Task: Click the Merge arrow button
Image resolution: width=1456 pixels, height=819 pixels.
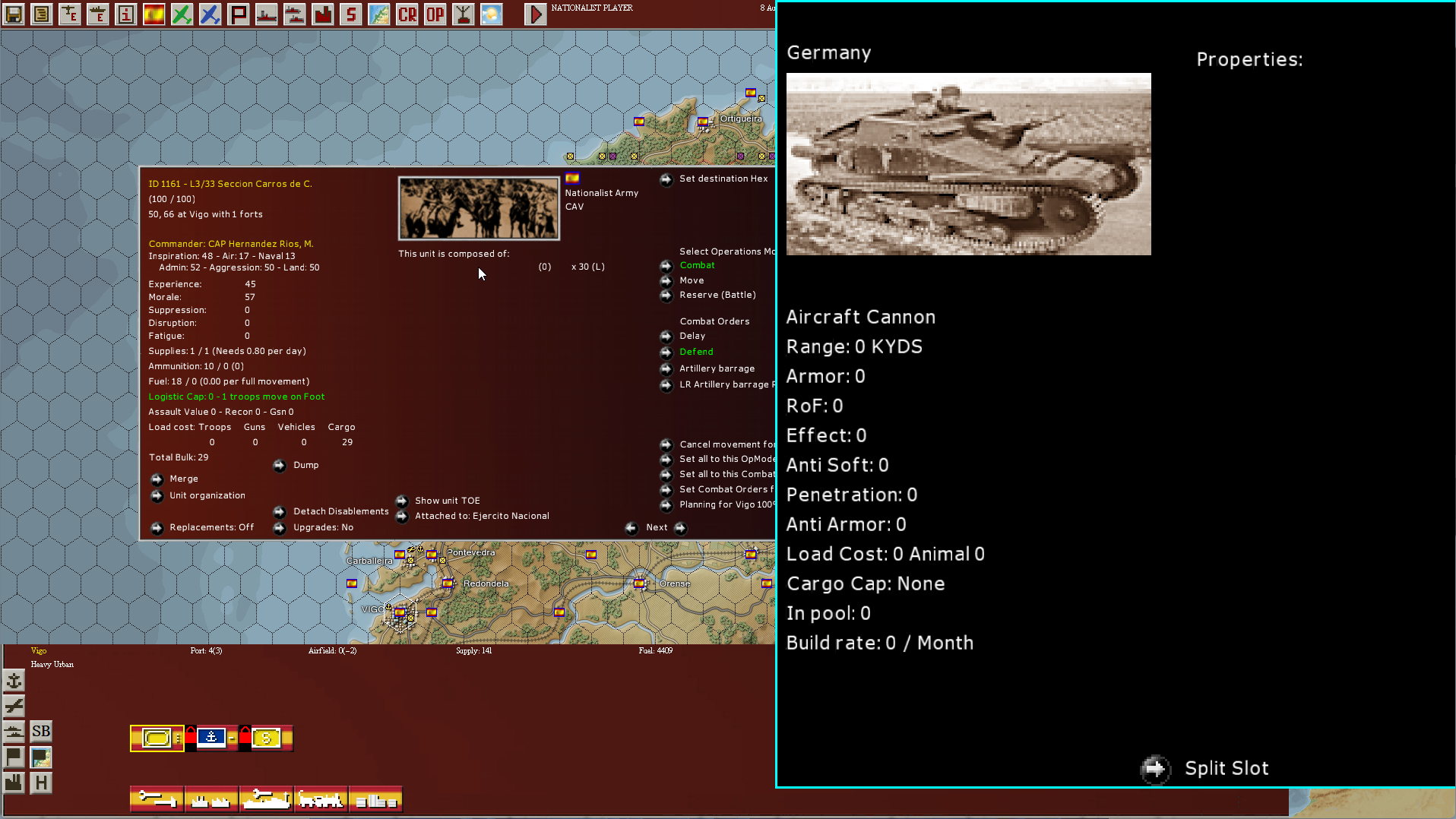Action: click(157, 479)
